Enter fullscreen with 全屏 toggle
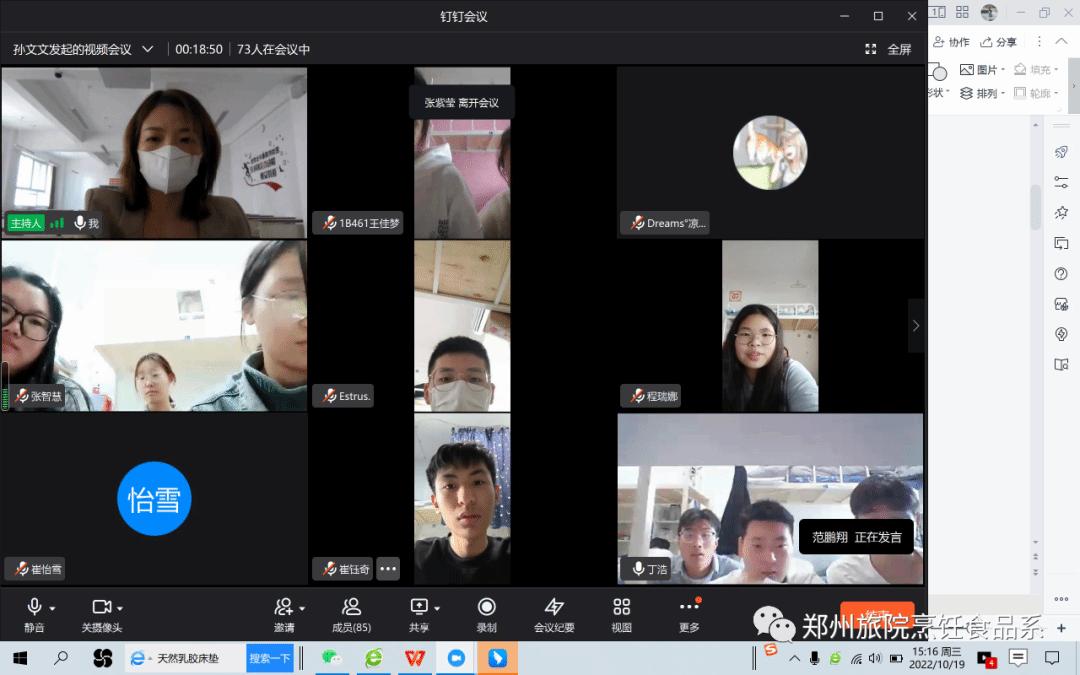This screenshot has width=1080, height=675. [x=889, y=49]
